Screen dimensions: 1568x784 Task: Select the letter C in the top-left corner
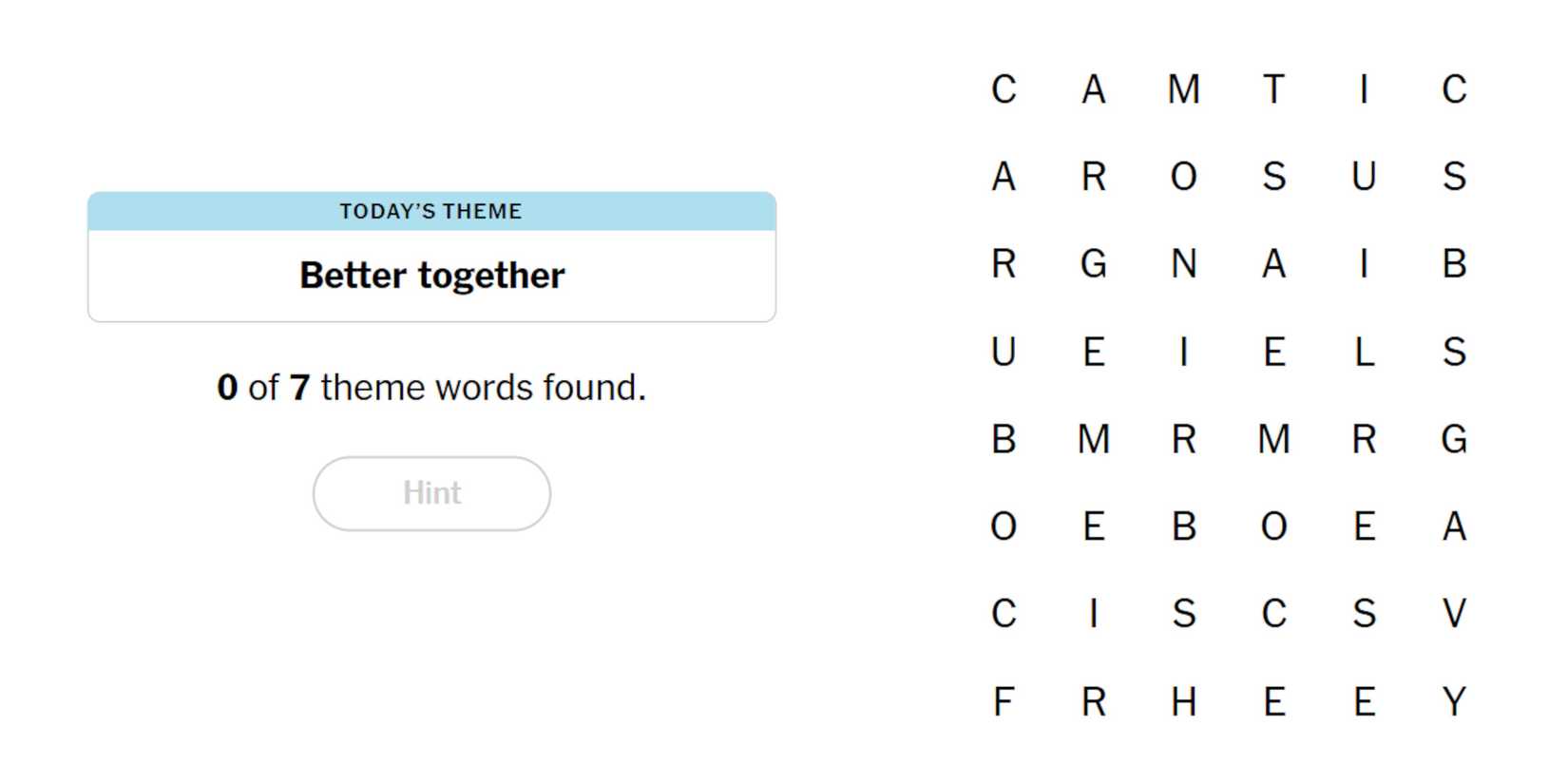tap(1003, 89)
